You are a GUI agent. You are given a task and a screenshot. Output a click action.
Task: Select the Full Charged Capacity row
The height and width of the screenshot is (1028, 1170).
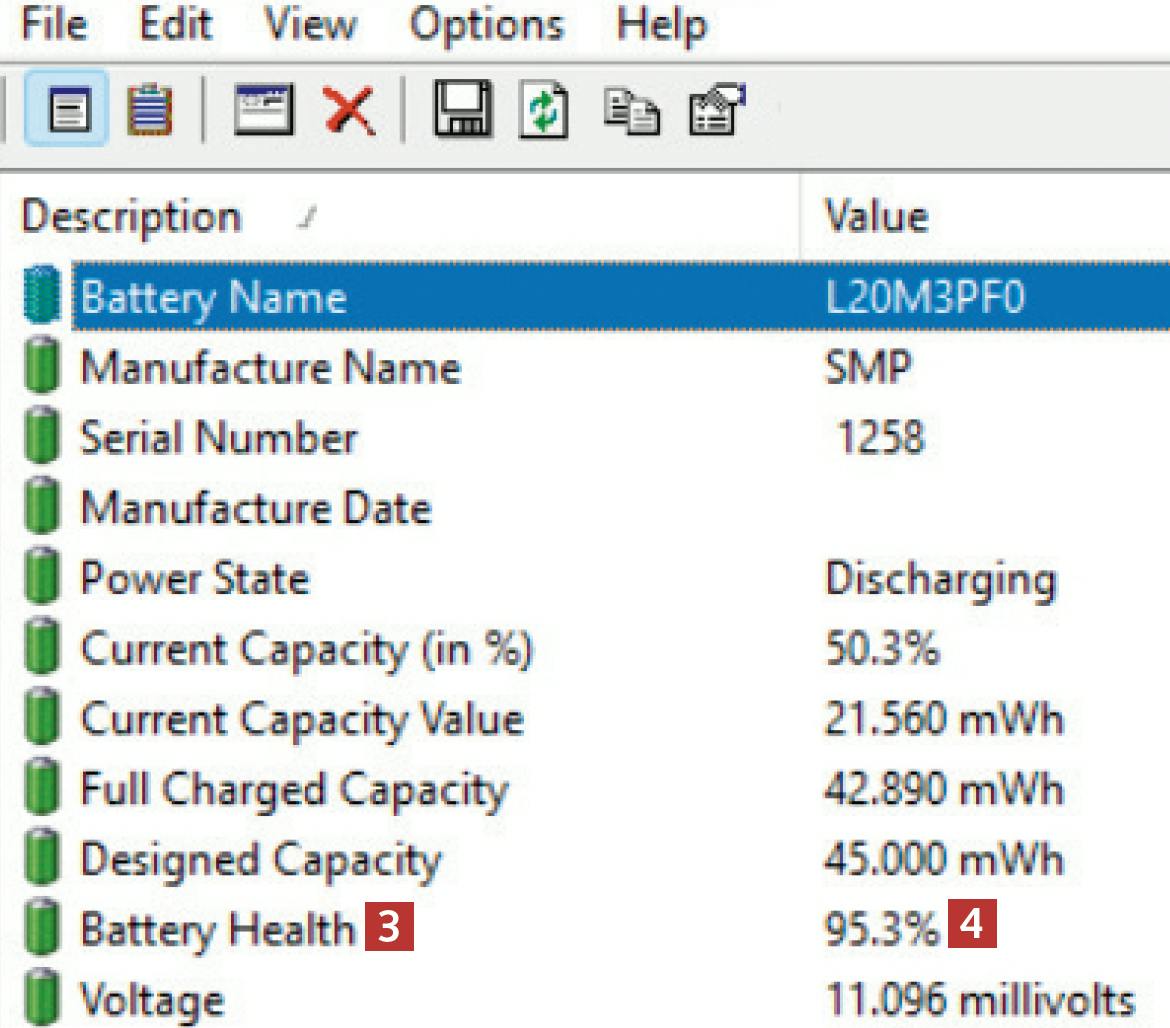(x=294, y=790)
